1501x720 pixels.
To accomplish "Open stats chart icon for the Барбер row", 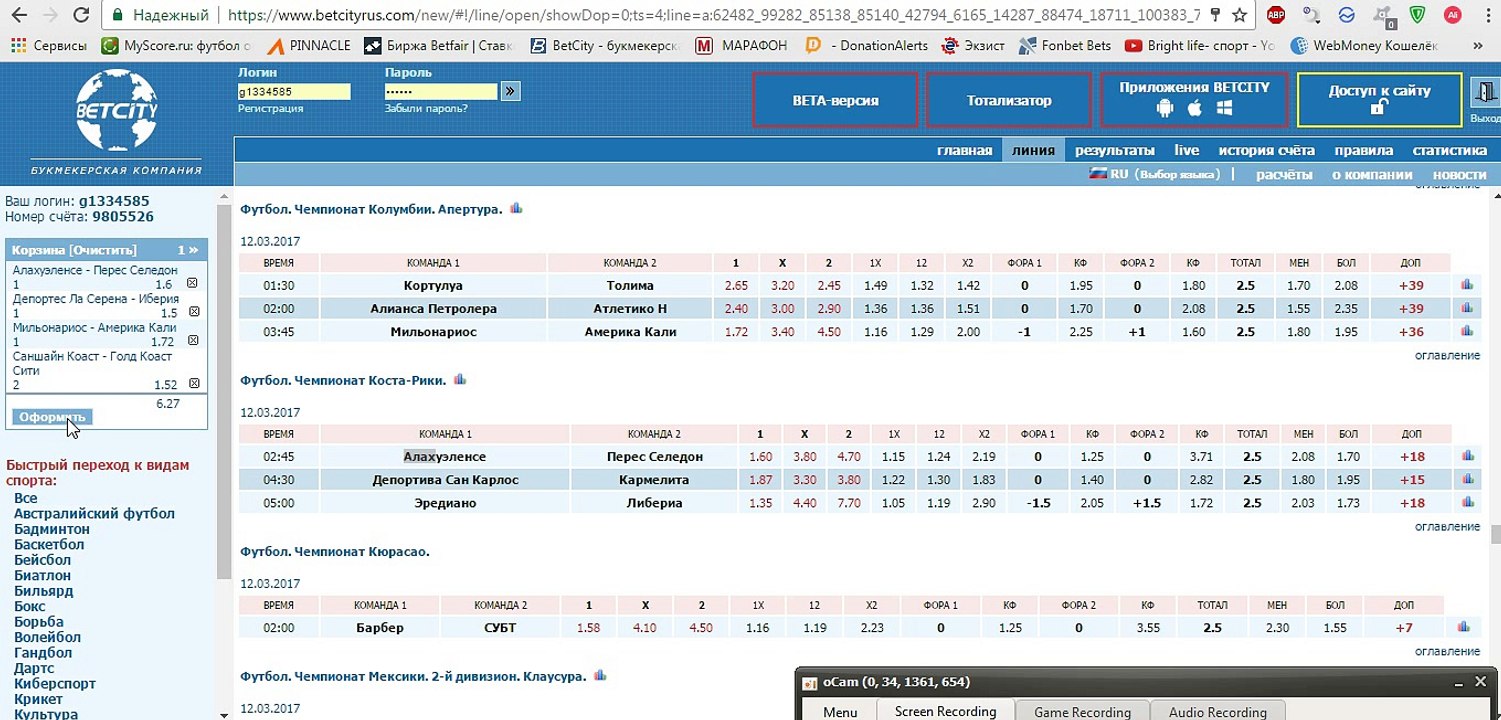I will click(1463, 627).
